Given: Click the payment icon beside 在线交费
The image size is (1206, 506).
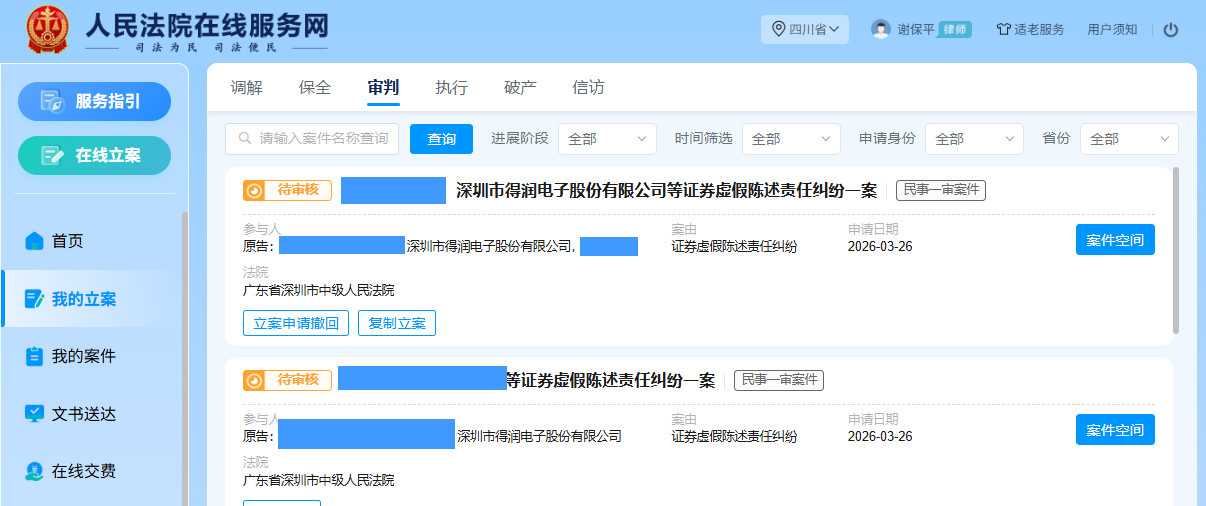Looking at the screenshot, I should 34,471.
